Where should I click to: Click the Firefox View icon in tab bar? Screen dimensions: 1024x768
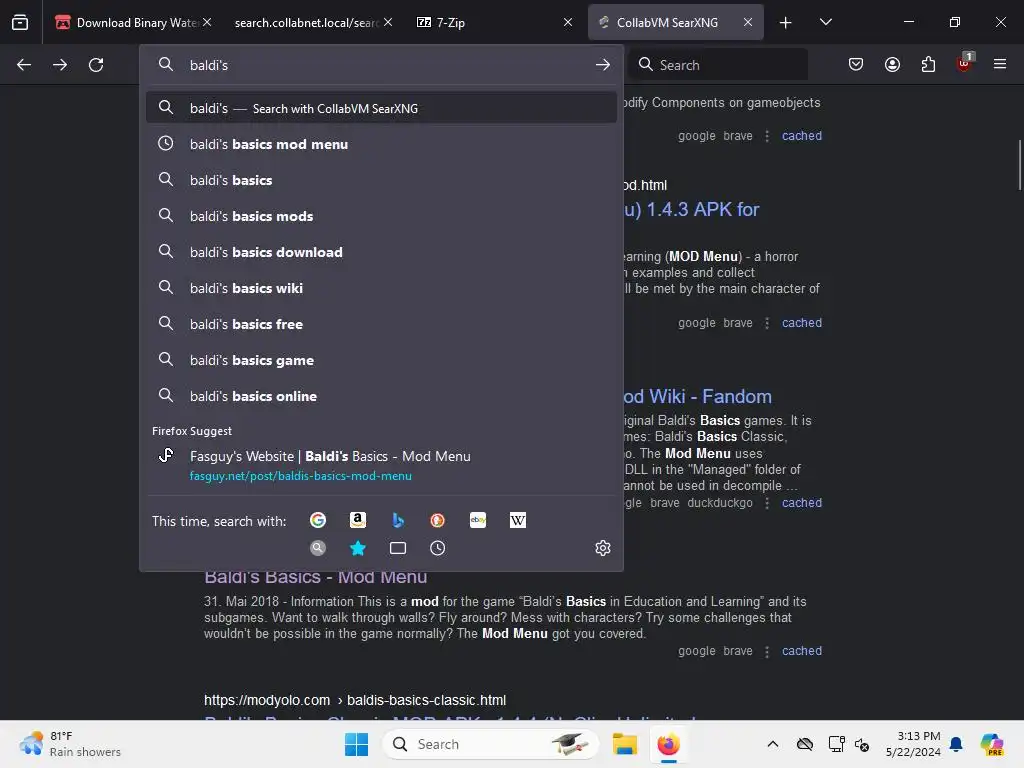[x=20, y=22]
